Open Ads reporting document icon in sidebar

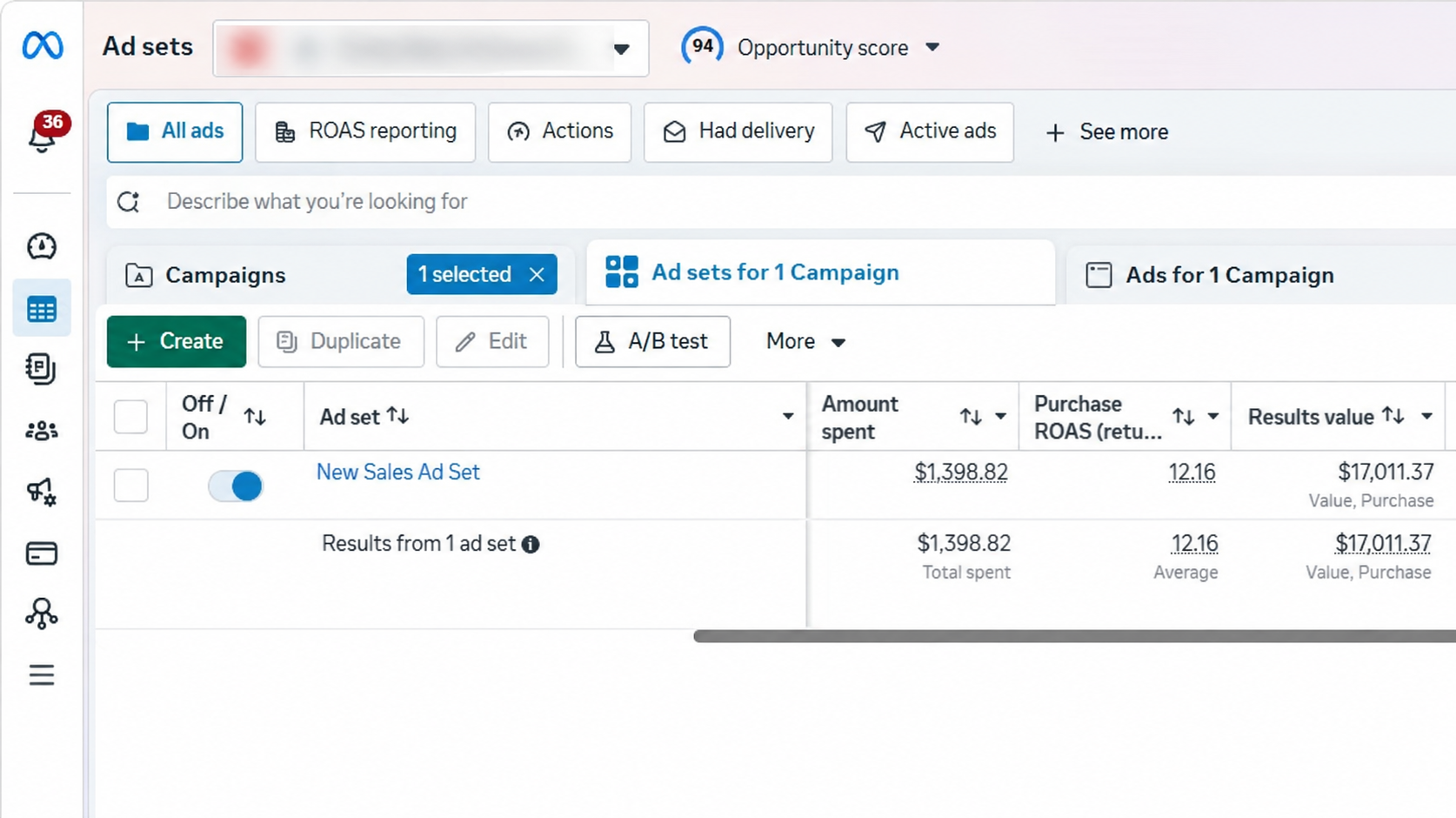tap(42, 369)
